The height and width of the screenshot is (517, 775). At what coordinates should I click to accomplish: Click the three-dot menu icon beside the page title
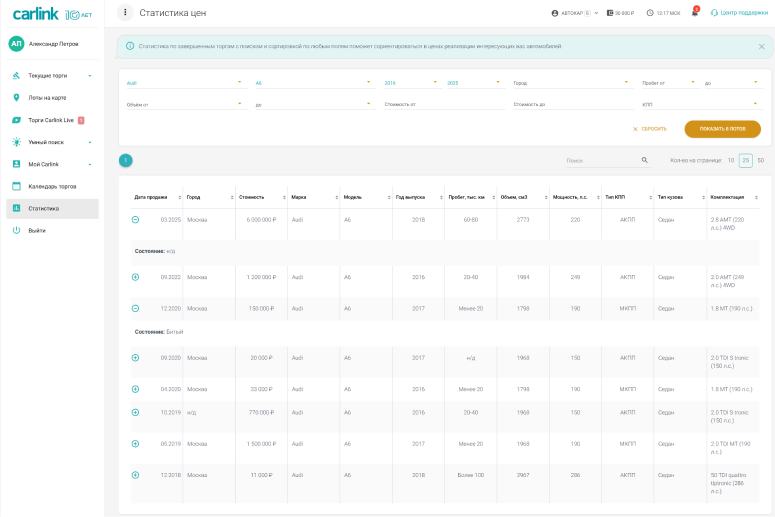125,13
